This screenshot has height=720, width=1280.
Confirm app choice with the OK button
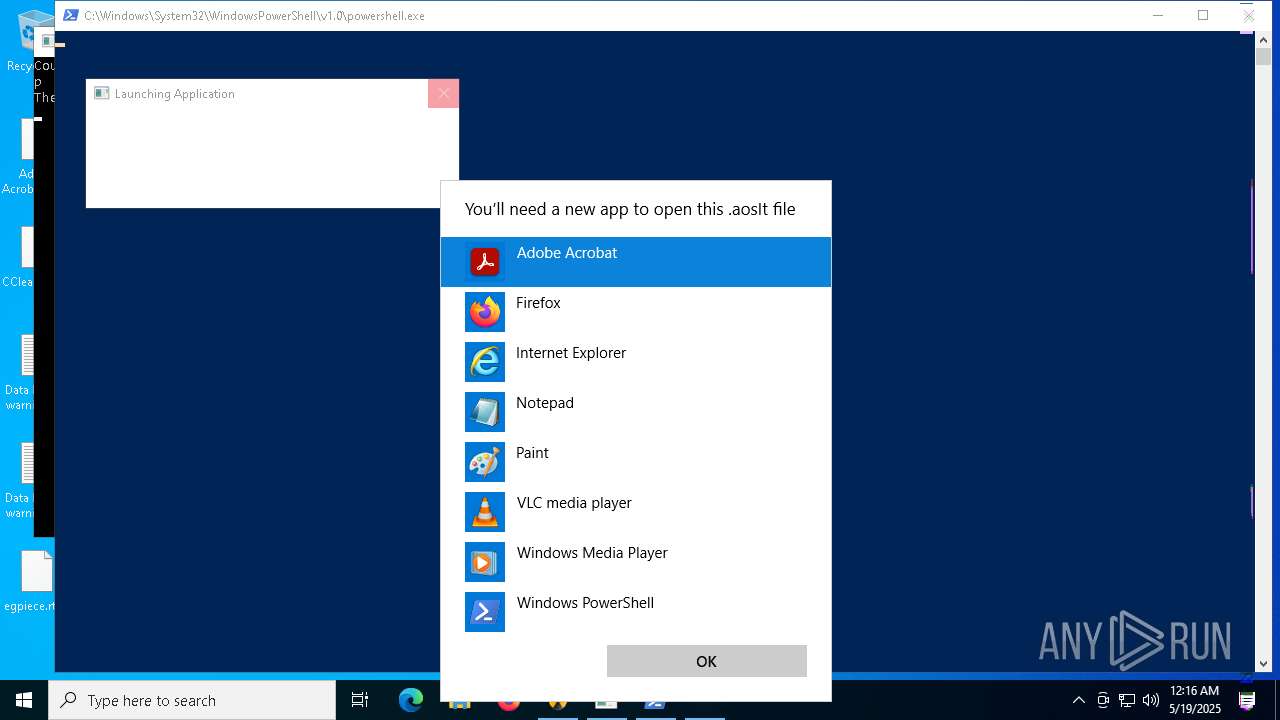[x=707, y=661]
